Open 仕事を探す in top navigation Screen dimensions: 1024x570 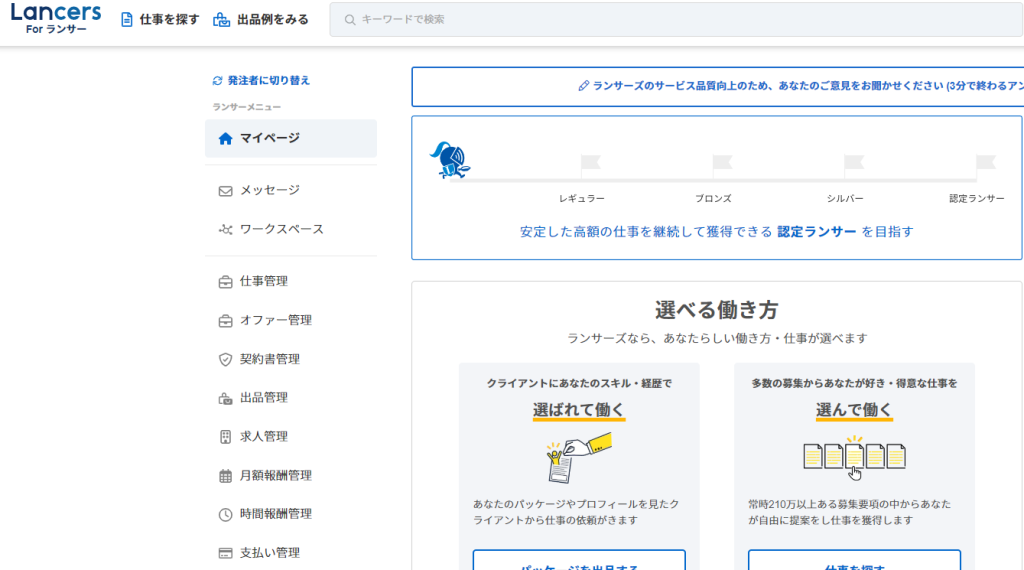tap(160, 20)
